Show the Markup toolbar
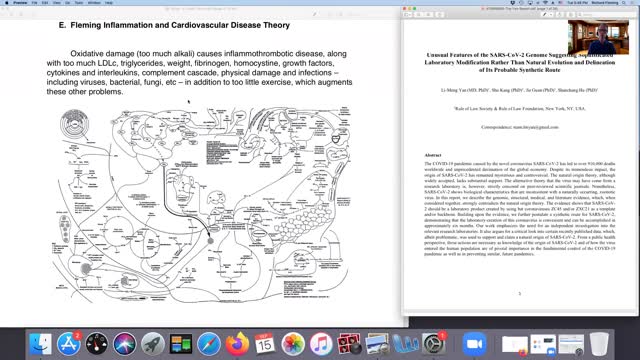The height and width of the screenshot is (360, 640). click(571, 15)
